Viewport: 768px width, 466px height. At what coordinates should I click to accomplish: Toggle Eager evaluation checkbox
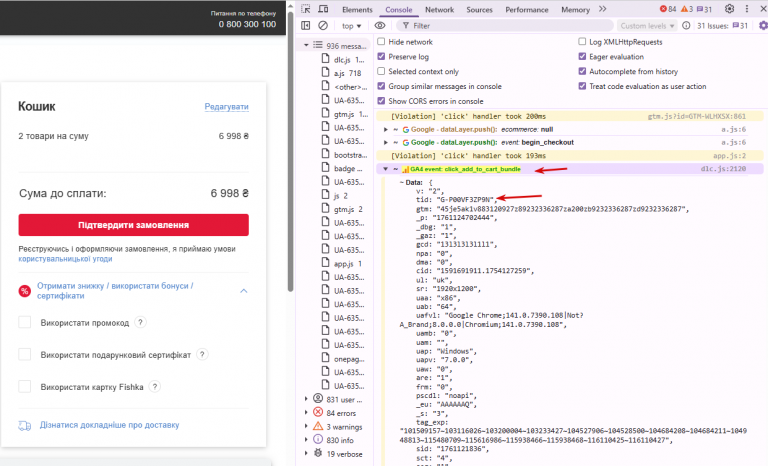(x=582, y=56)
